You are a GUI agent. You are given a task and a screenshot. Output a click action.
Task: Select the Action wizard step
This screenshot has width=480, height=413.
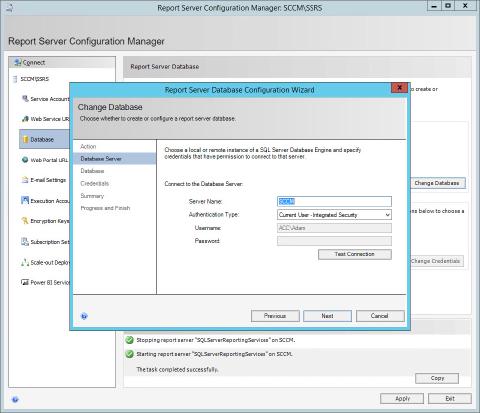click(88, 146)
